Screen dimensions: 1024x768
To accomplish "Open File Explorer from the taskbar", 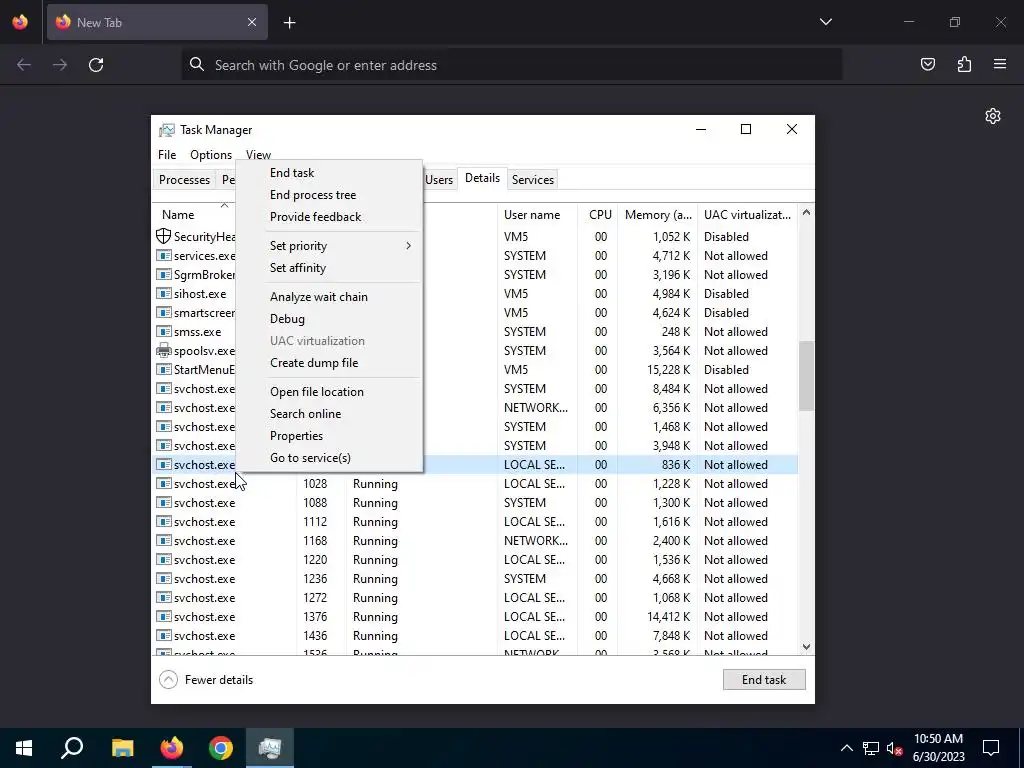I will coord(122,748).
